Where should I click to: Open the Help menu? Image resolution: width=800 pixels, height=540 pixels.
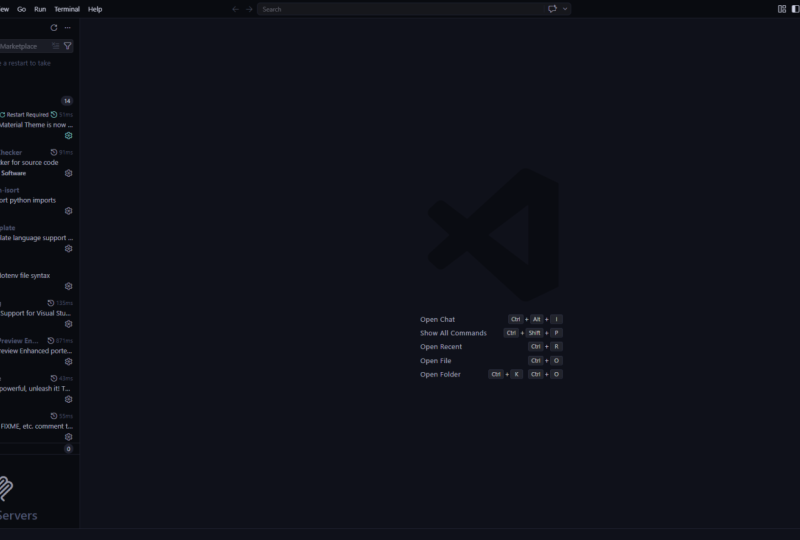coord(95,9)
